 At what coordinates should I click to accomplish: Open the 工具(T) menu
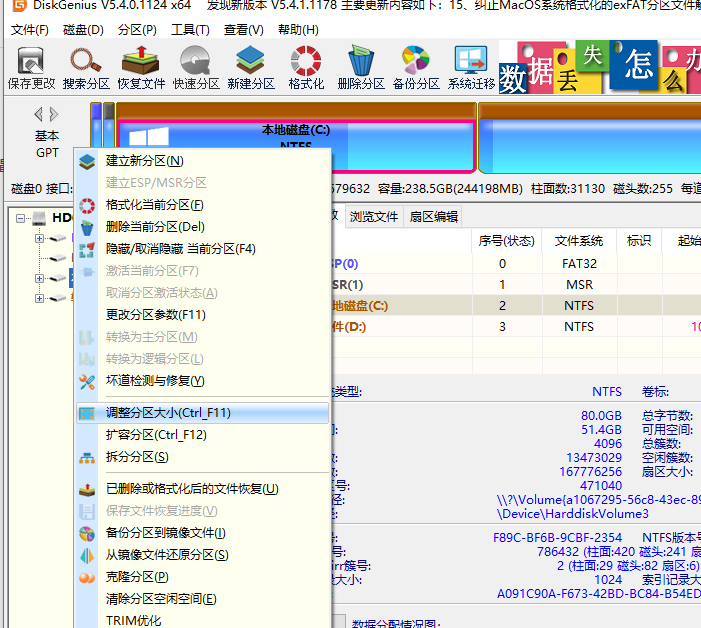[190, 30]
